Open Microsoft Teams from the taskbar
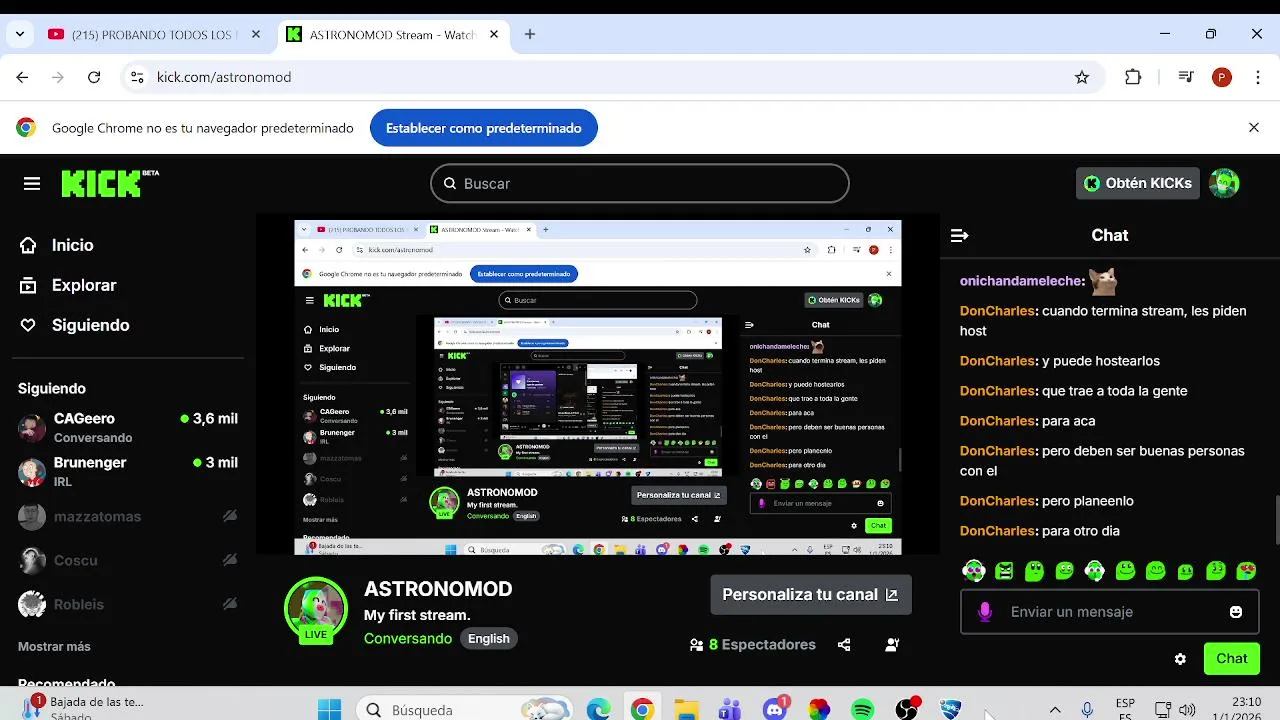The height and width of the screenshot is (720, 1280). coord(729,710)
